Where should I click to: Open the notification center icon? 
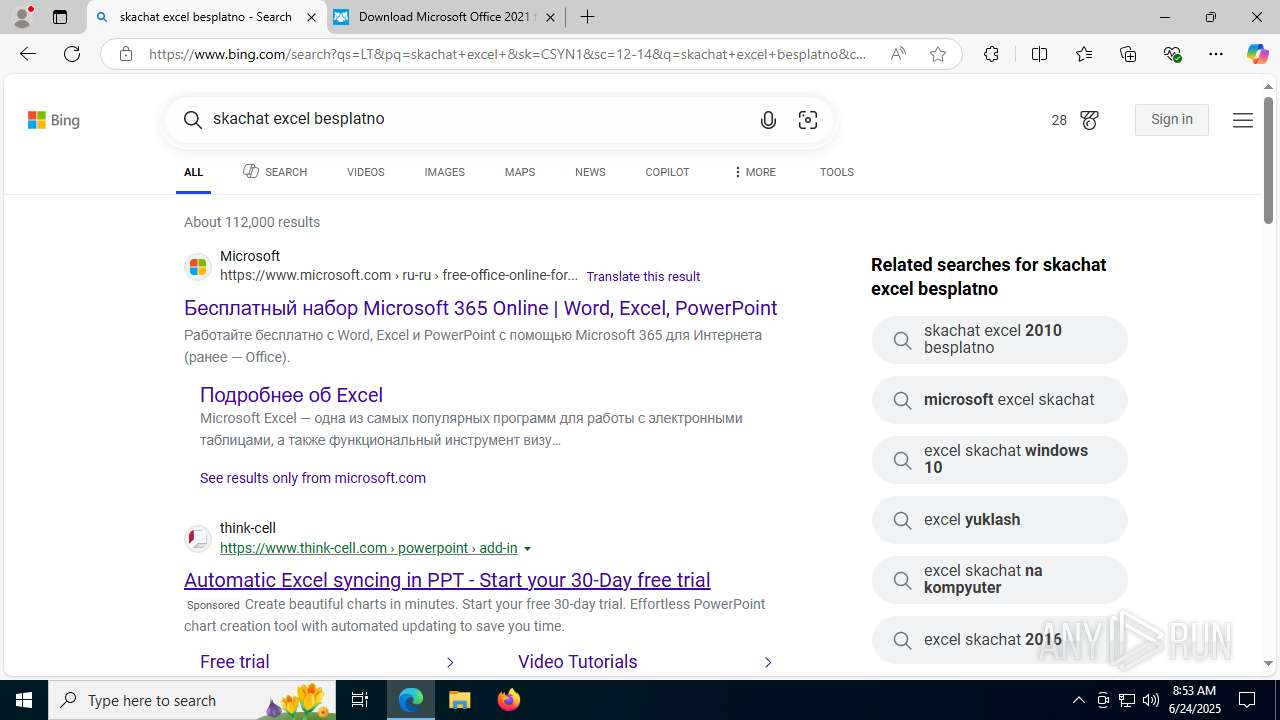tap(1247, 700)
